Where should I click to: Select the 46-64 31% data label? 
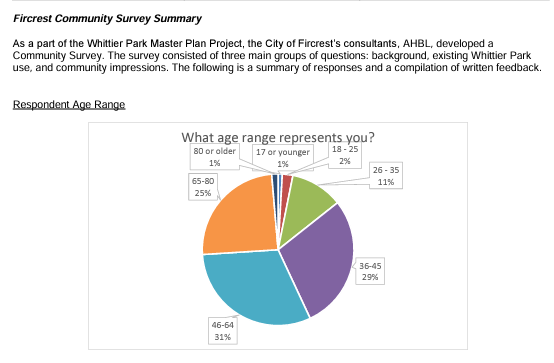click(223, 330)
